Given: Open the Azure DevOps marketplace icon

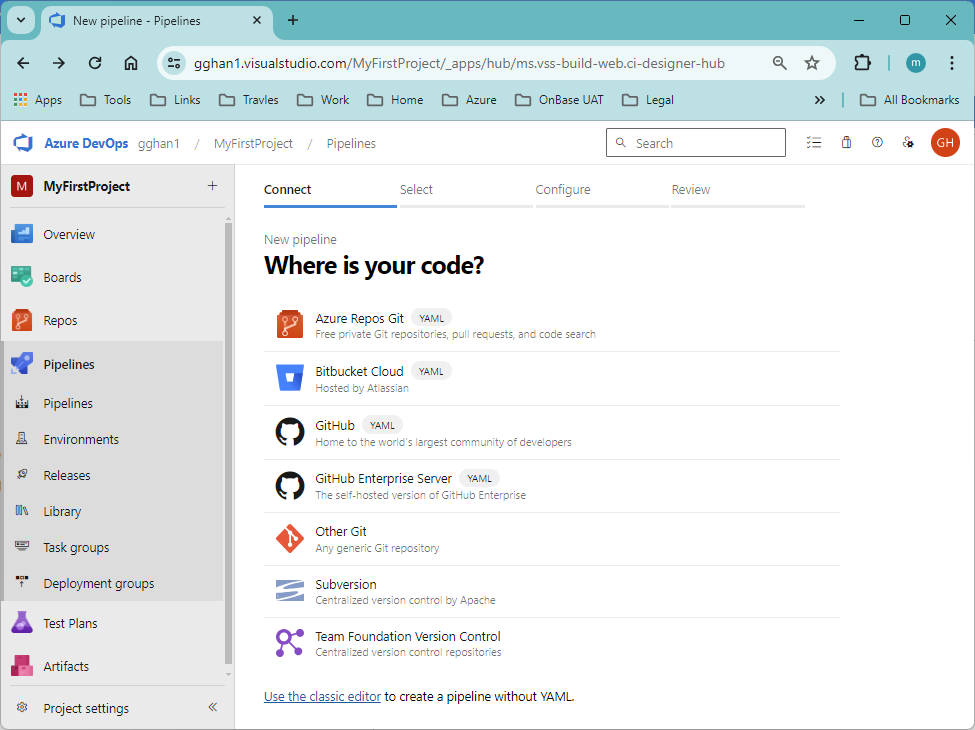Looking at the screenshot, I should pyautogui.click(x=846, y=143).
